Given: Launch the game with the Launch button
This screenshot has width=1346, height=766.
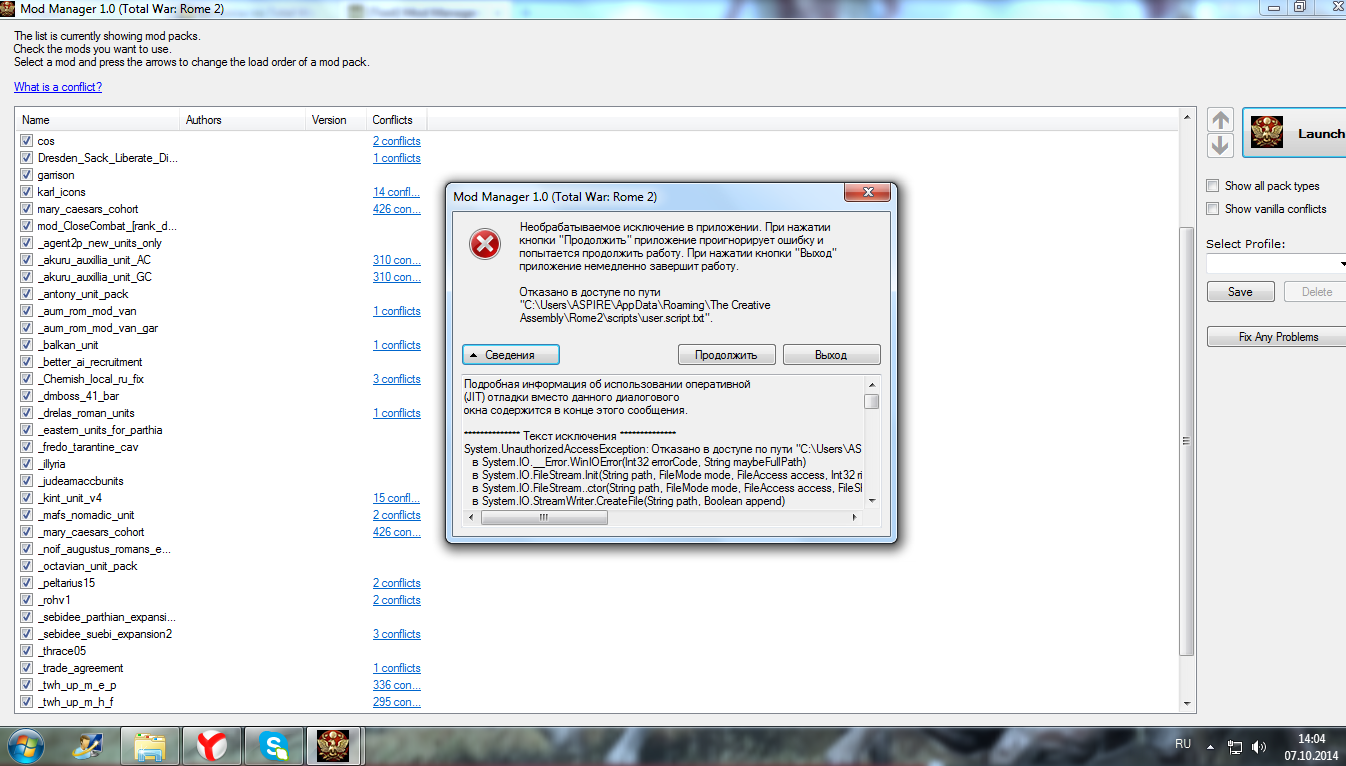Looking at the screenshot, I should click(x=1294, y=133).
